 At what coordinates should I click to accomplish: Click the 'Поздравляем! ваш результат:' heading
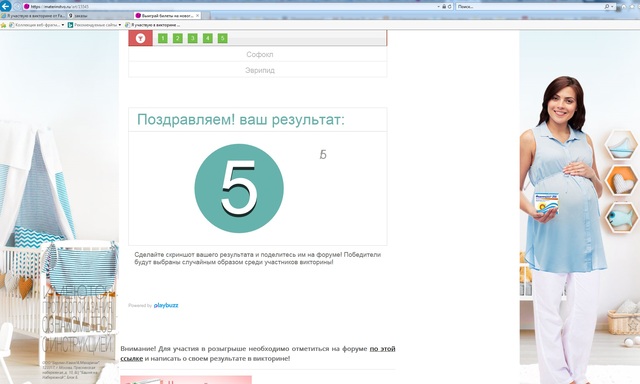pyautogui.click(x=241, y=120)
